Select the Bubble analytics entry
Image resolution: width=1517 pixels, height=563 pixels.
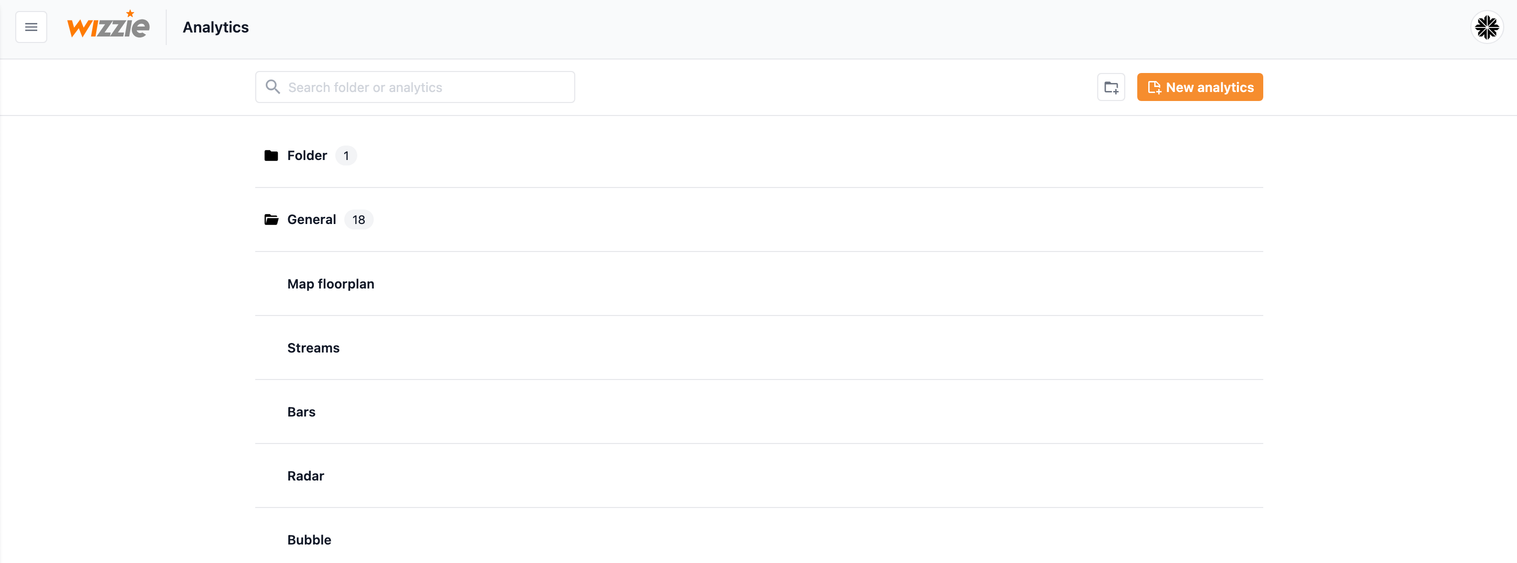point(309,540)
